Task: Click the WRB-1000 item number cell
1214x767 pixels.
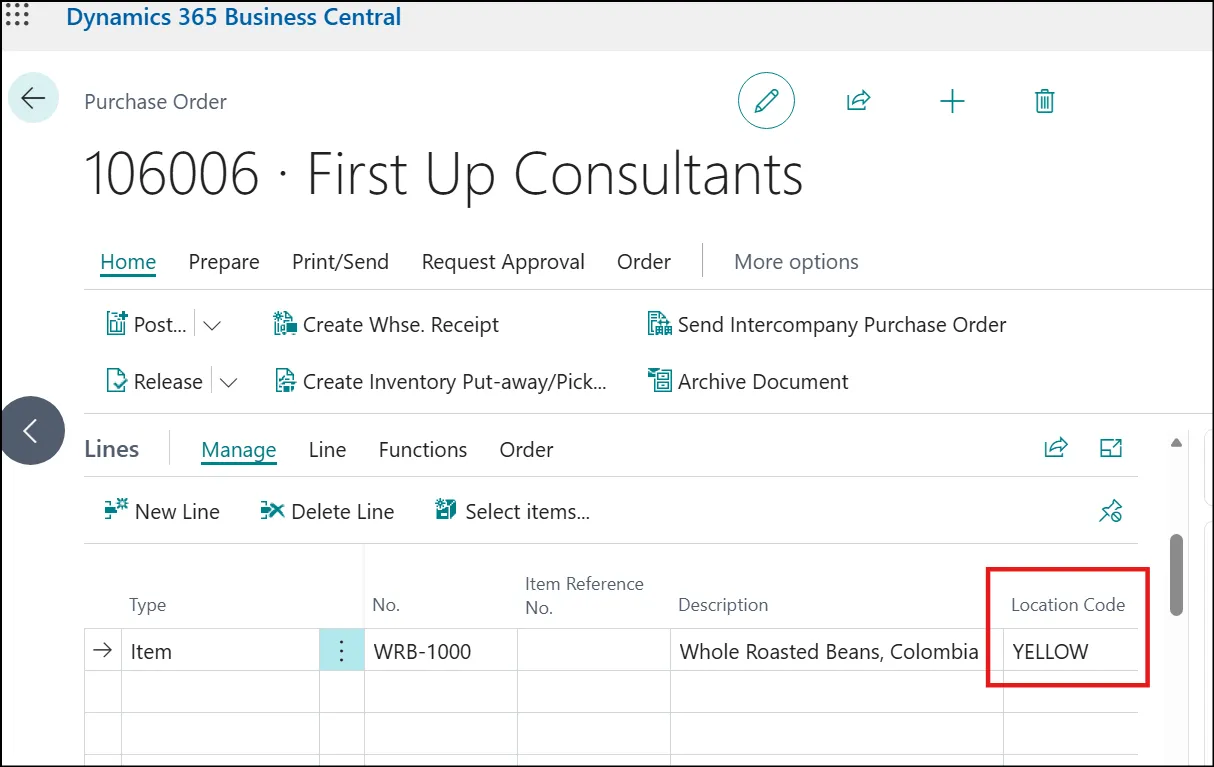Action: point(441,651)
